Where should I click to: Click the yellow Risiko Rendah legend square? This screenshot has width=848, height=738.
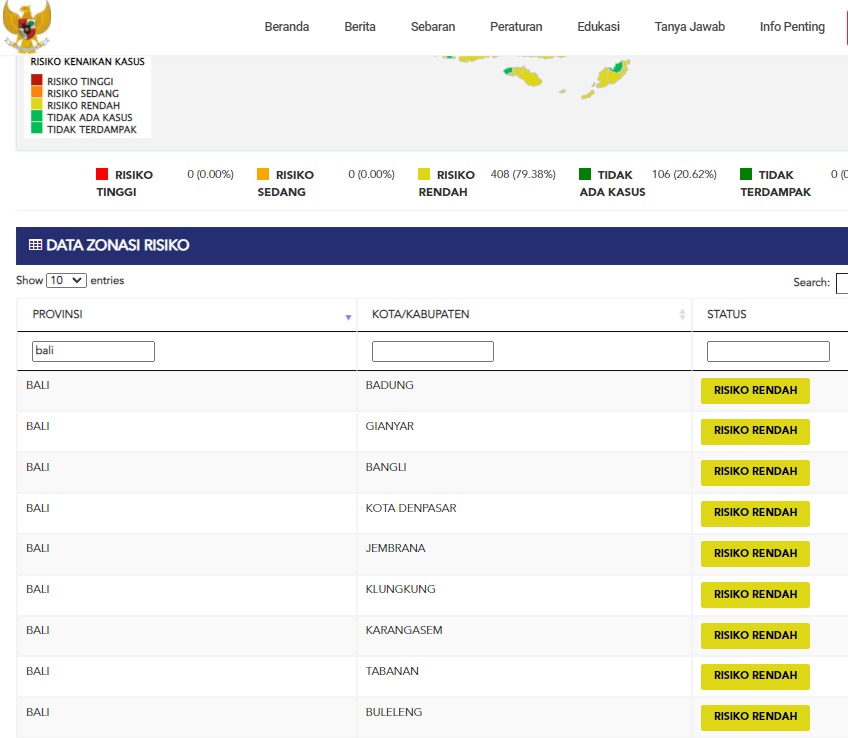424,174
